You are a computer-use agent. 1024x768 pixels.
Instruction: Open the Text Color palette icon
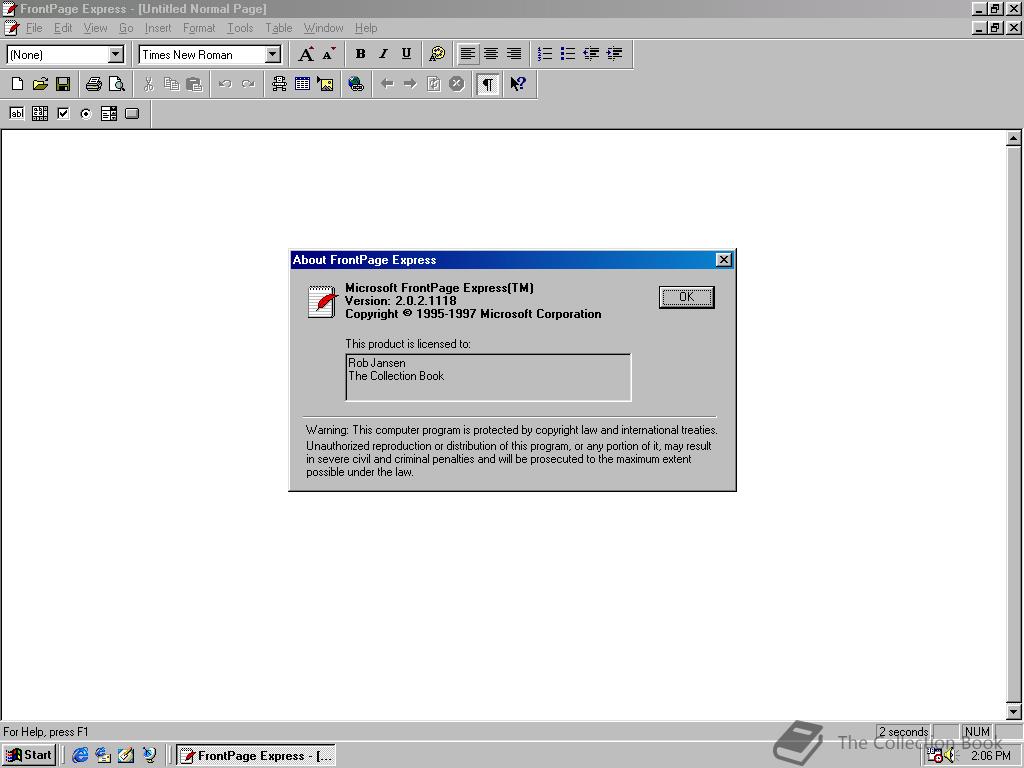click(437, 54)
